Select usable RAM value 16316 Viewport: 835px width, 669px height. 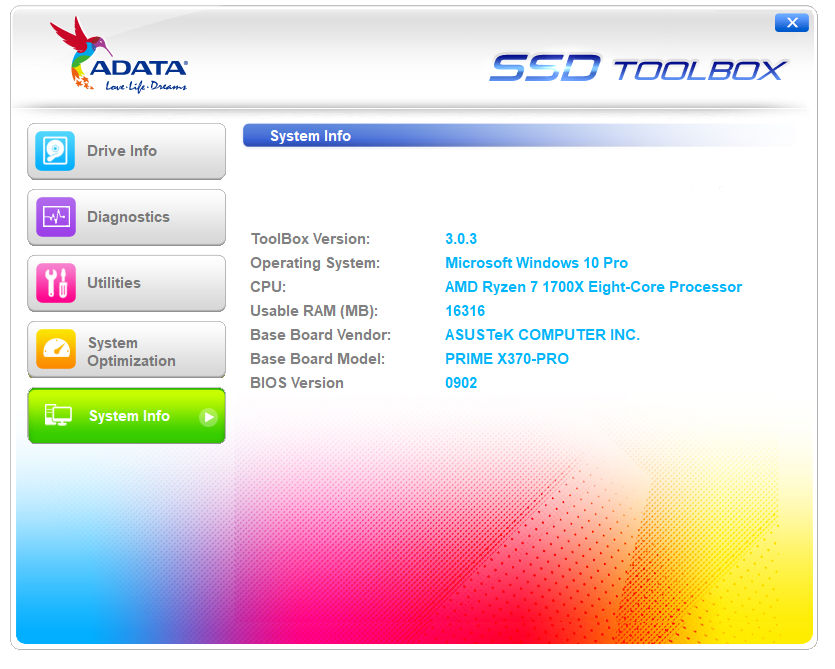tap(465, 311)
